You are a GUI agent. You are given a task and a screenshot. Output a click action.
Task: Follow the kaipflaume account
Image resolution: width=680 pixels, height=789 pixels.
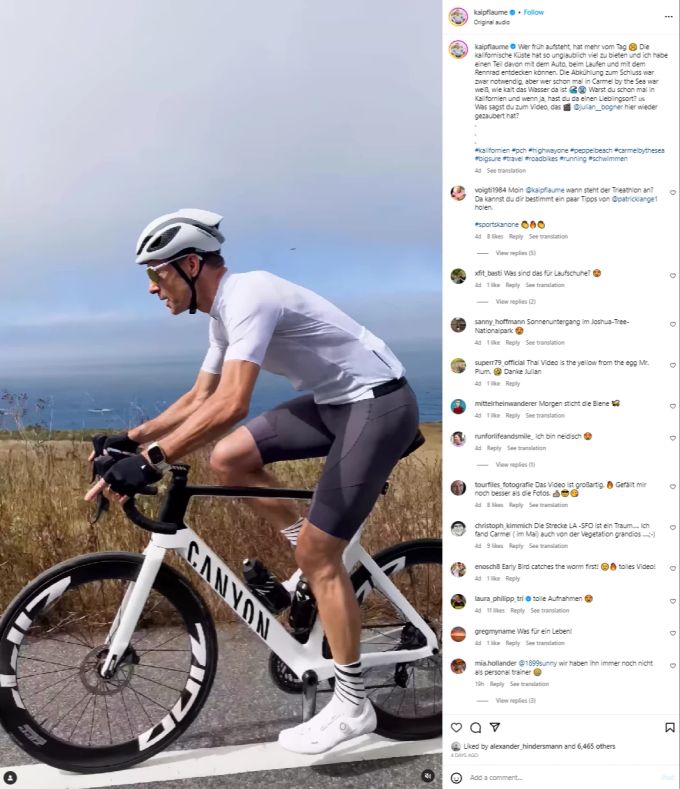click(534, 12)
